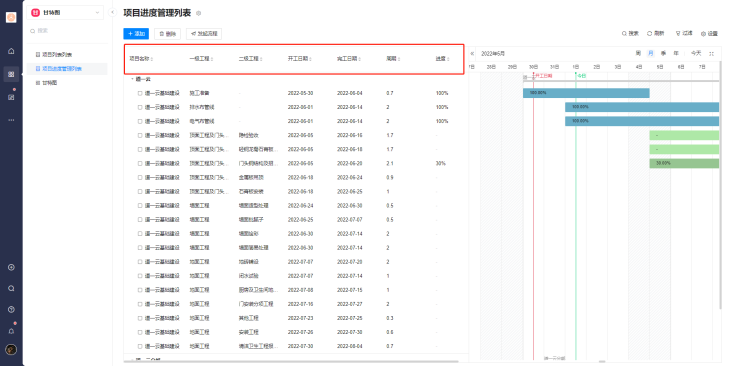The width and height of the screenshot is (750, 366).
Task: Click the first blue 100.00% Gantt bar
Action: tap(586, 93)
